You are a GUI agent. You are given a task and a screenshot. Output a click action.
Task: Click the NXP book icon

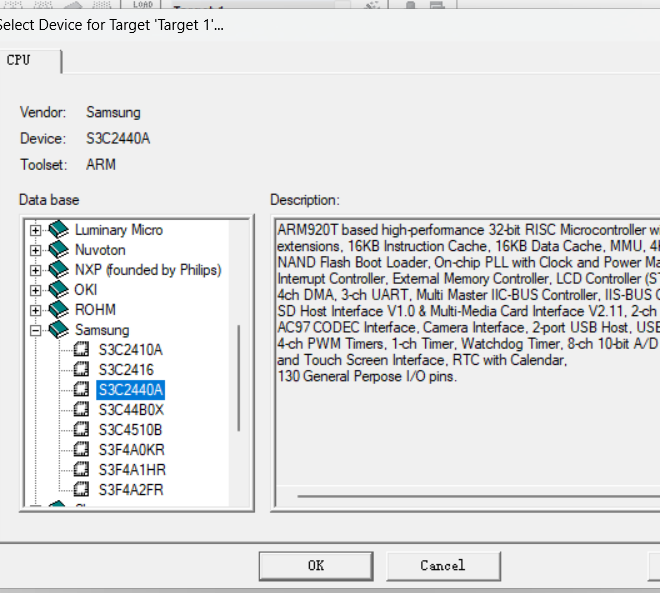click(x=59, y=269)
